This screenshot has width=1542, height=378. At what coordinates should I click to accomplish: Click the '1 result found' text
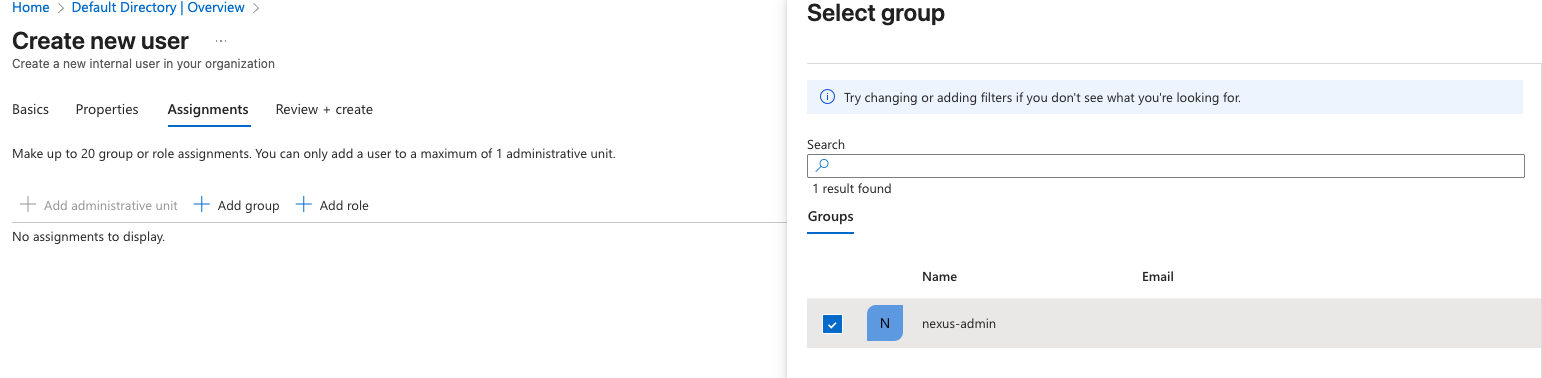851,188
